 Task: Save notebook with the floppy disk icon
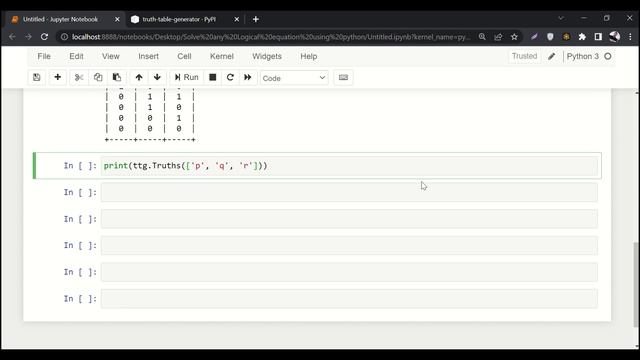[37, 78]
